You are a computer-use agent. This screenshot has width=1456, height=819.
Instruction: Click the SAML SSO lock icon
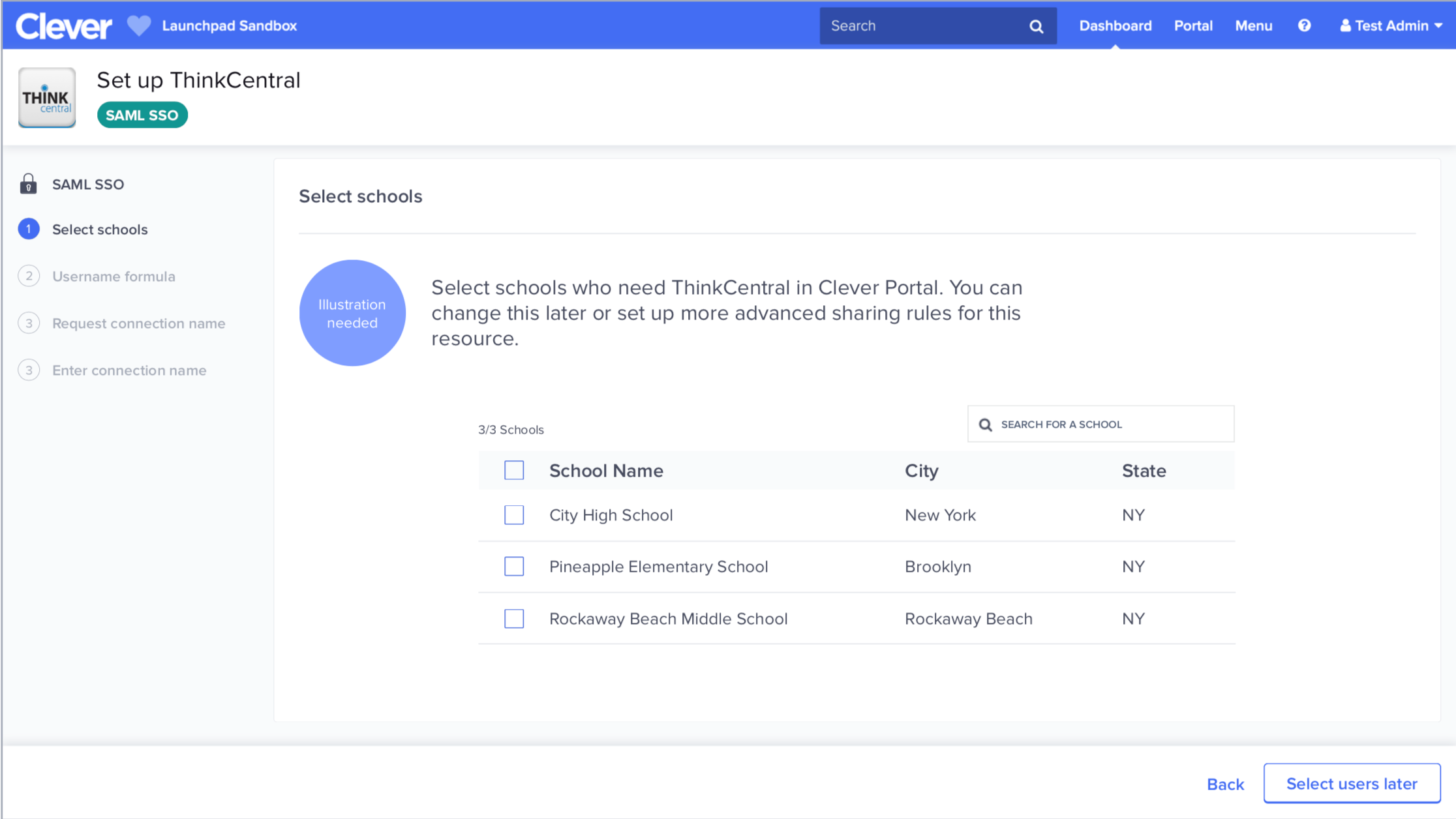[28, 184]
